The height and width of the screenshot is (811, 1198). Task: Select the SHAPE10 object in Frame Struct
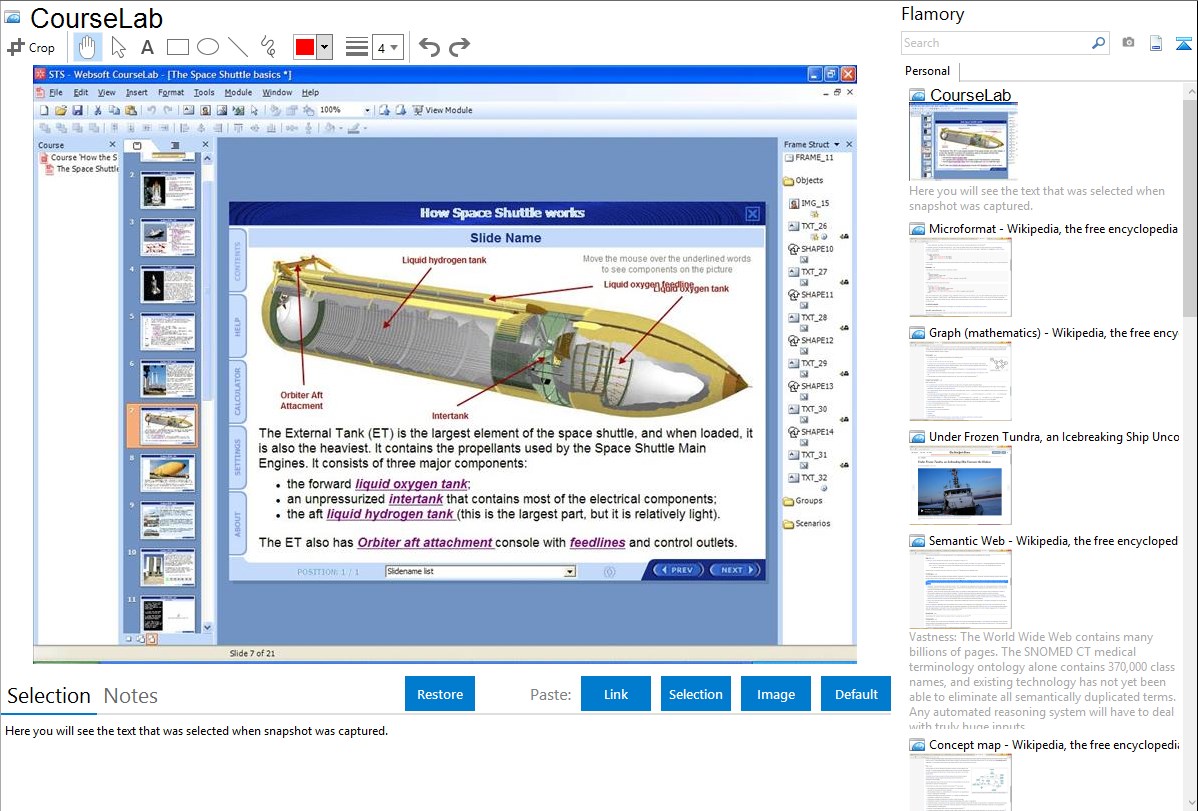point(811,249)
